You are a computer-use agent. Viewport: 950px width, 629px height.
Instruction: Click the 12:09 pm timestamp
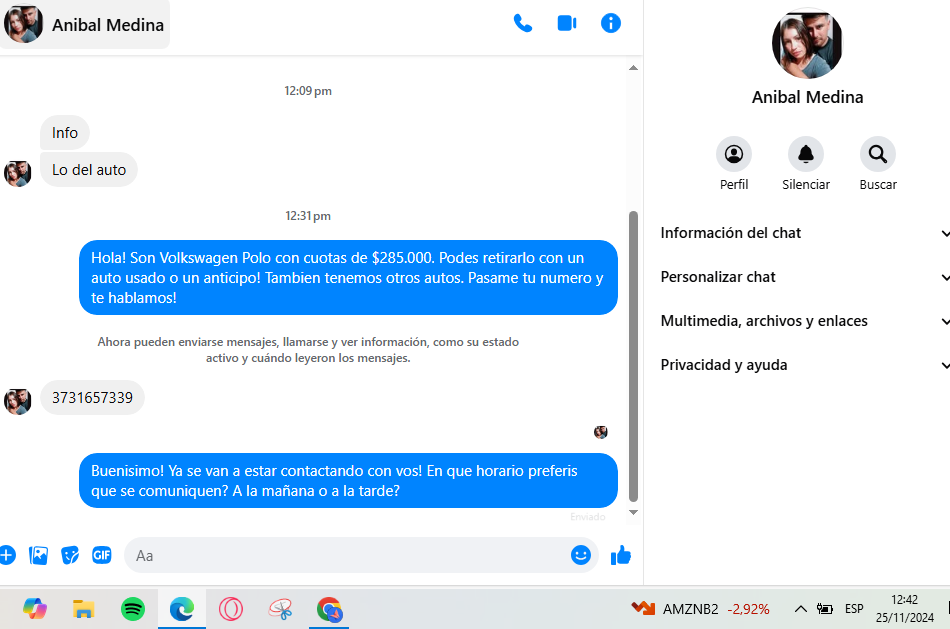click(308, 91)
